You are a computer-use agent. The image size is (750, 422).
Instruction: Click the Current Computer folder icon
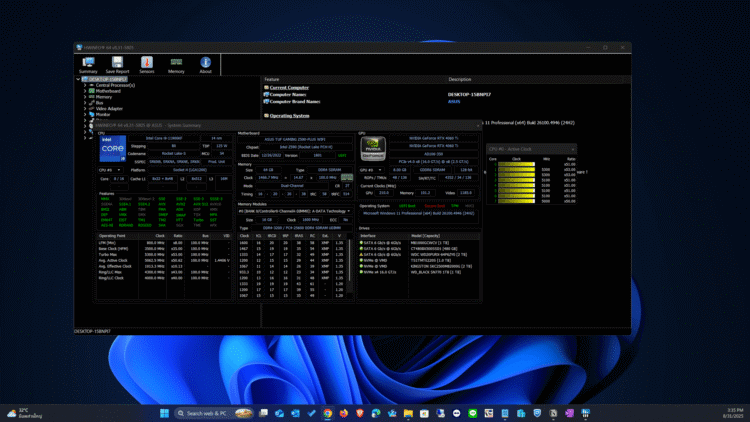tap(266, 88)
